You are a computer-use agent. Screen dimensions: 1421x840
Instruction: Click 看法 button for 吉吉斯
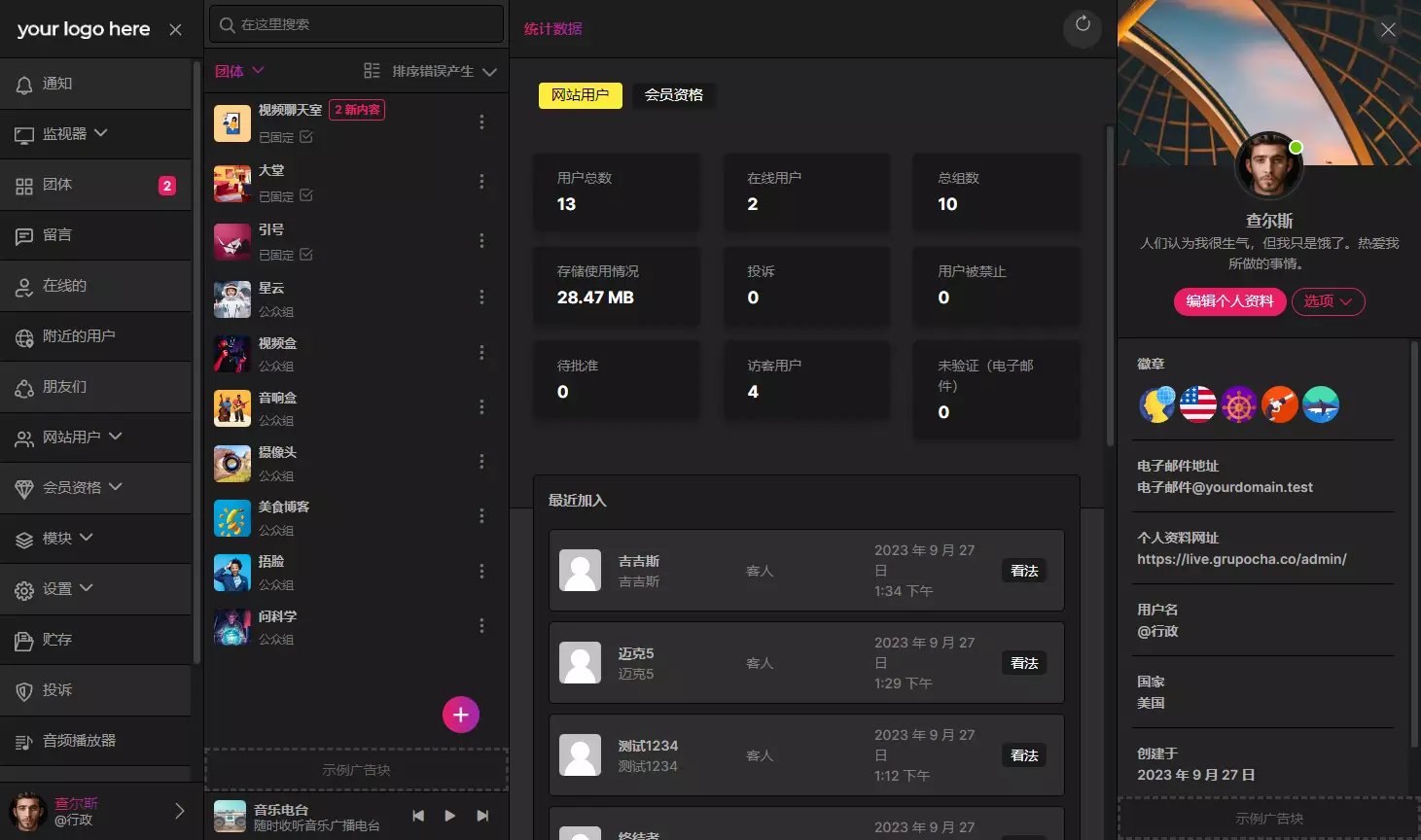[x=1024, y=571]
